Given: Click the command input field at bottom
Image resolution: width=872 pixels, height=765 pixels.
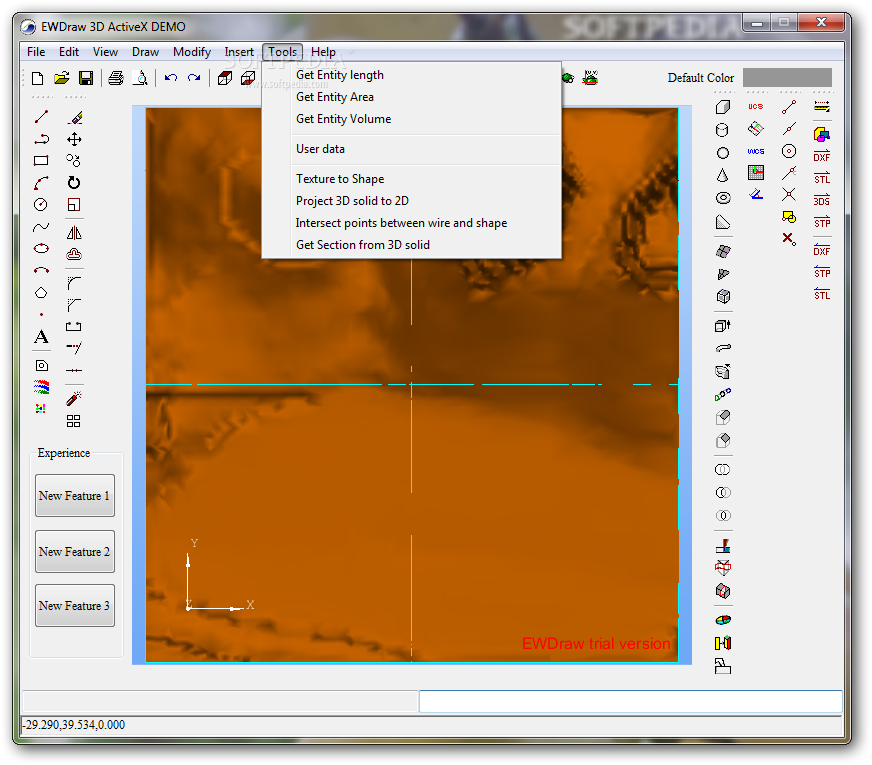Looking at the screenshot, I should (631, 702).
